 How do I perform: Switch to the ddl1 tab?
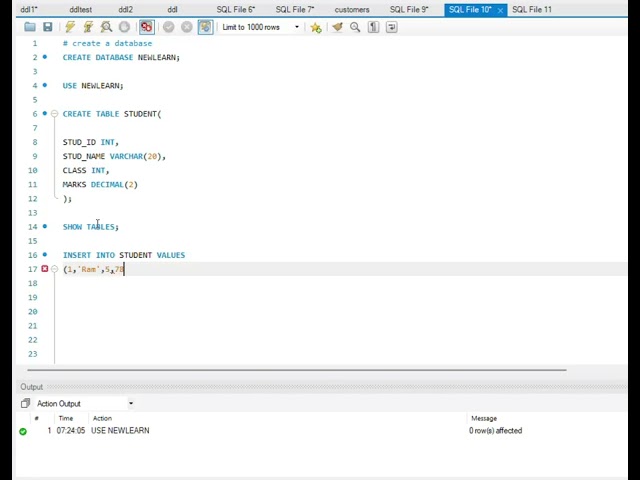click(x=29, y=9)
